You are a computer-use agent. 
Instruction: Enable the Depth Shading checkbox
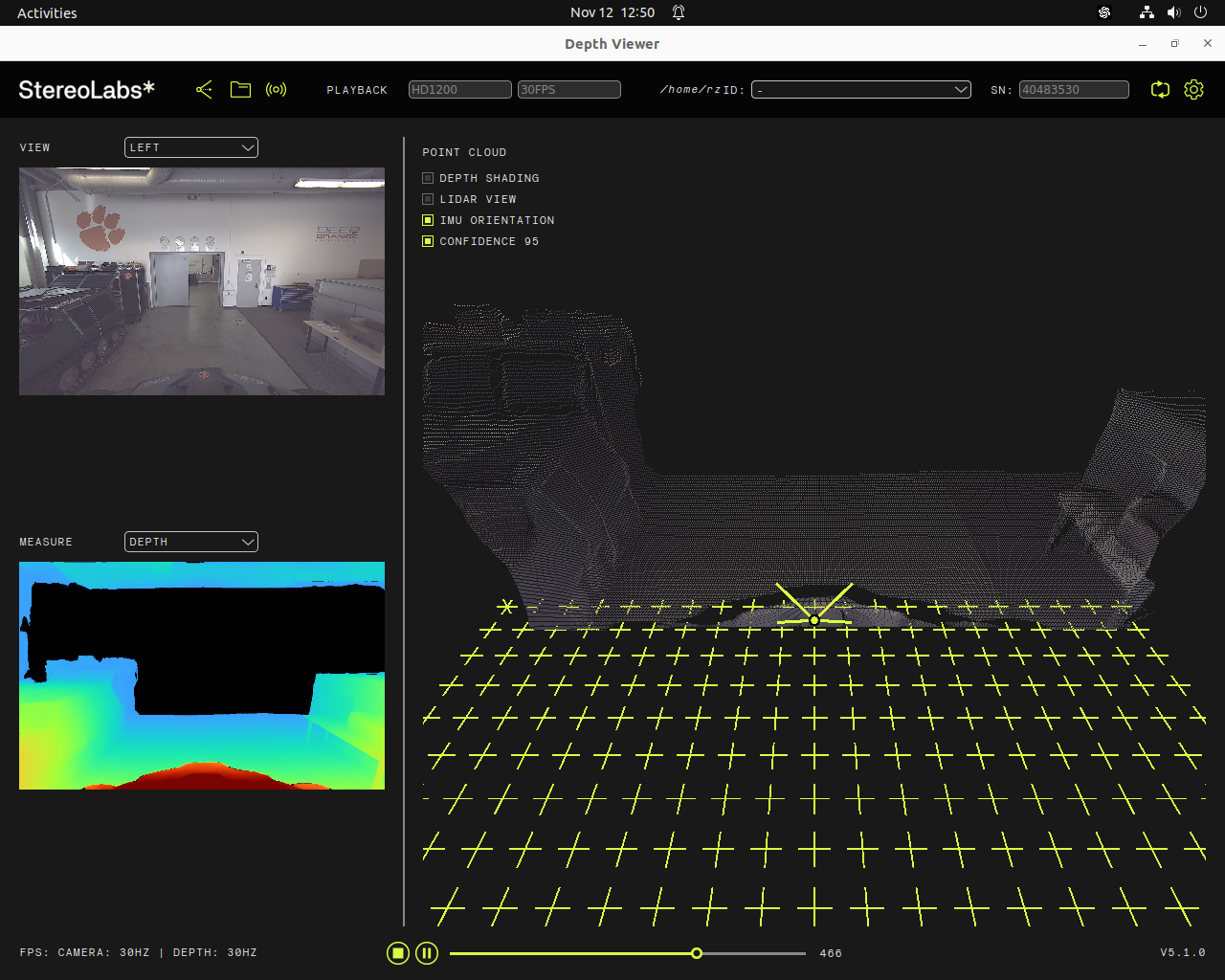coord(429,178)
